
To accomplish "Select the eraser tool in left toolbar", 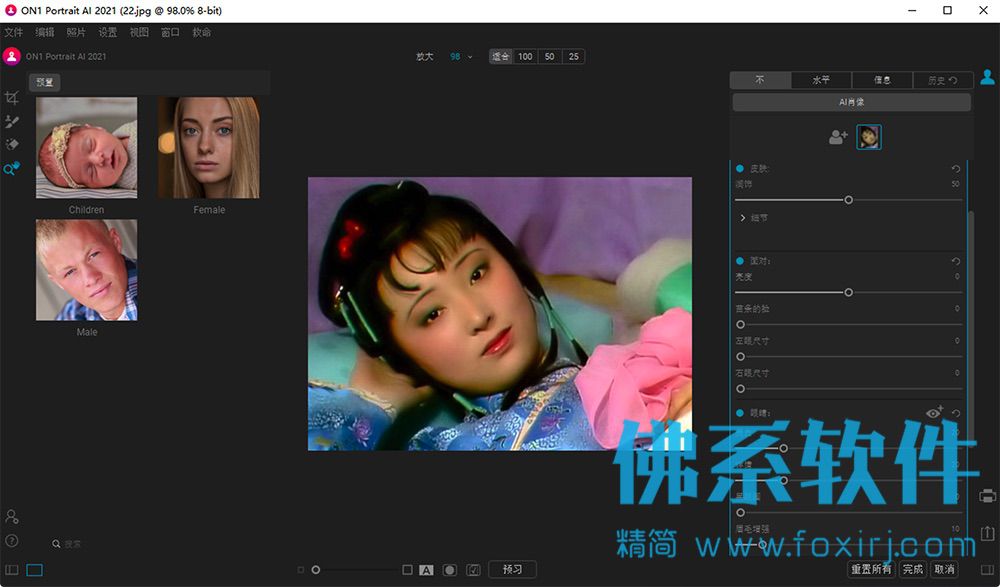I will pyautogui.click(x=11, y=145).
